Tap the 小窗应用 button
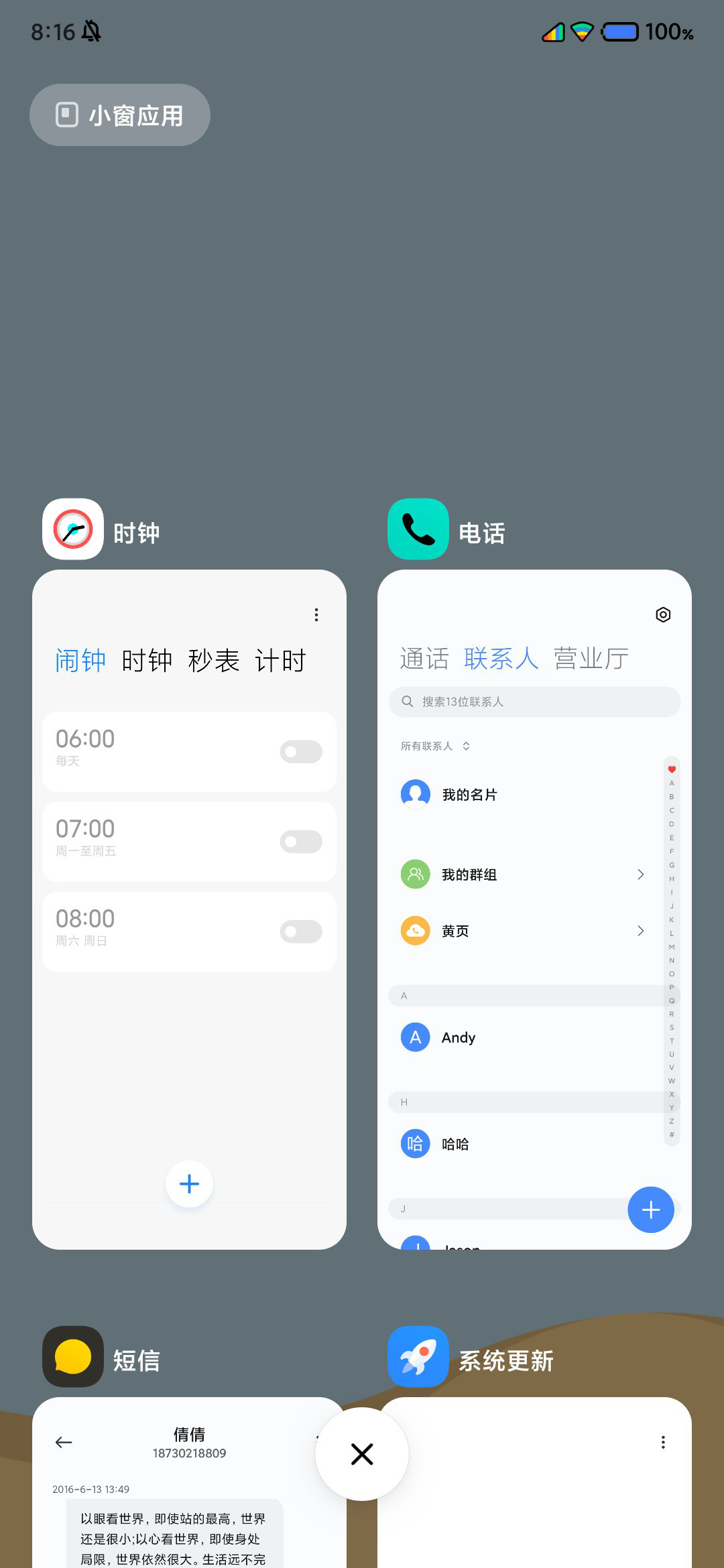Screen dimensions: 724x1568 120,115
